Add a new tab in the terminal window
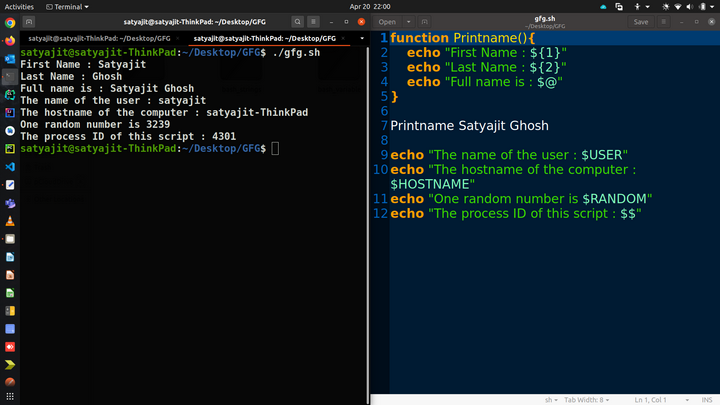This screenshot has width=720, height=405. tap(28, 22)
